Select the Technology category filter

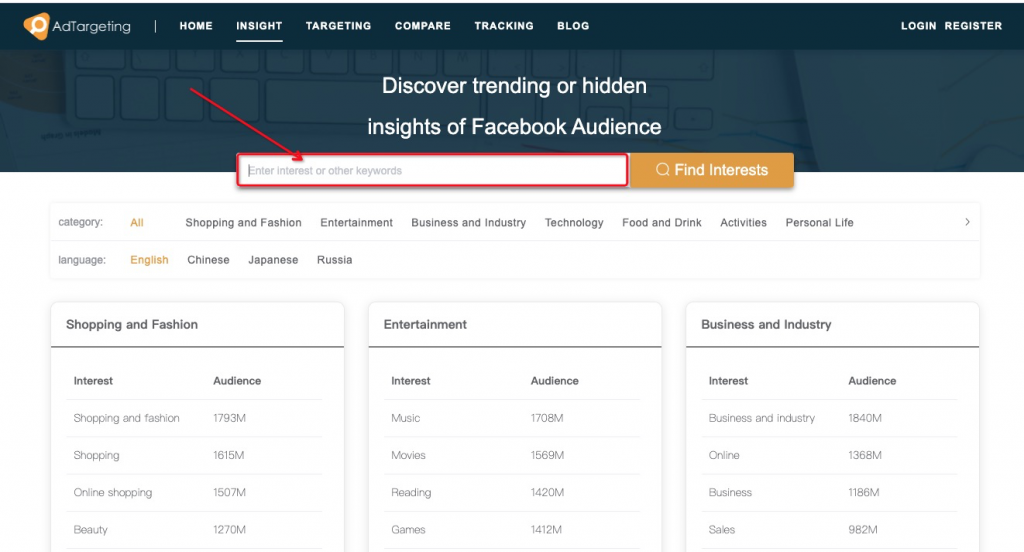point(574,223)
